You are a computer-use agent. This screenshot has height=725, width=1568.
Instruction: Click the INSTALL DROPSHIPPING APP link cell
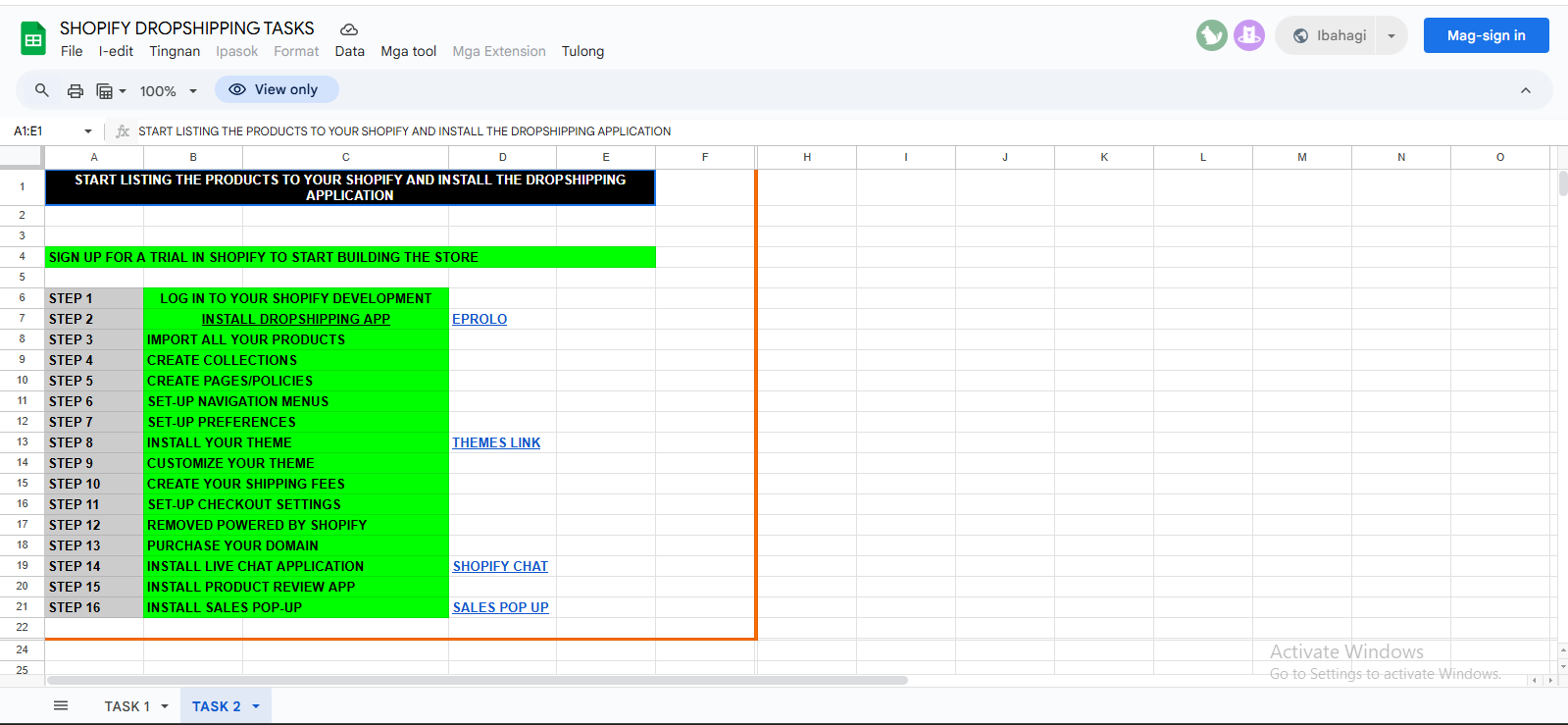coord(296,319)
